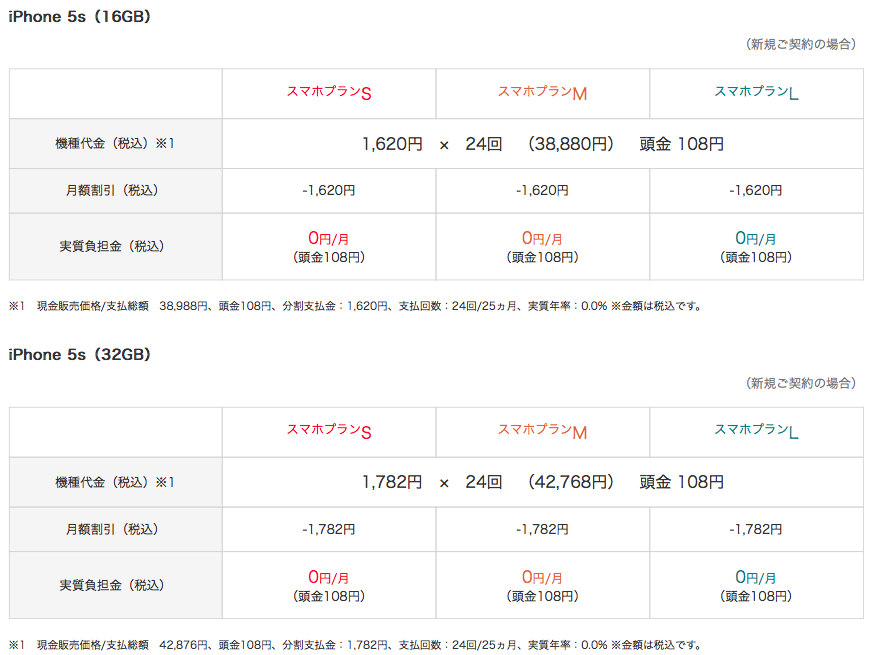Click 月額割引（税込） row label in 32GB table

pyautogui.click(x=112, y=530)
